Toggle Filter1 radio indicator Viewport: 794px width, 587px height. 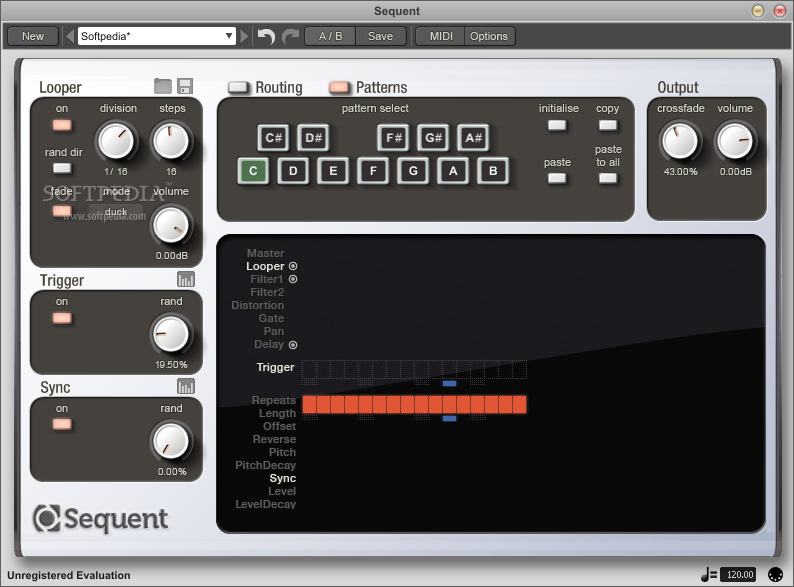pyautogui.click(x=293, y=279)
